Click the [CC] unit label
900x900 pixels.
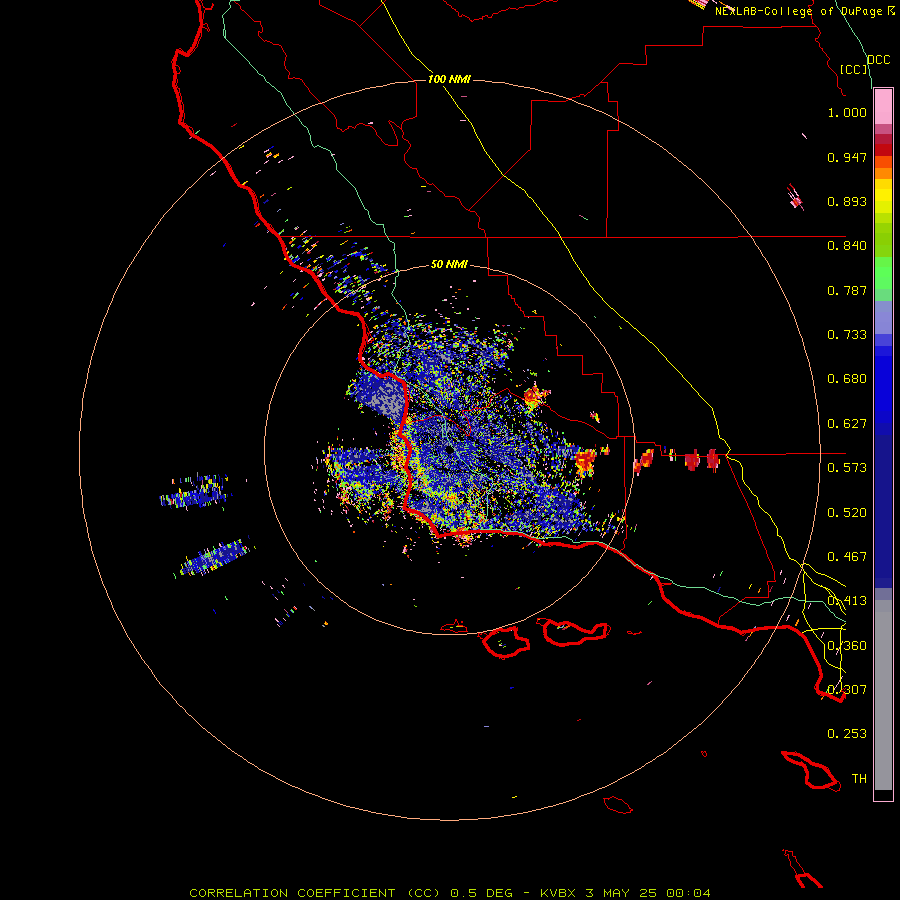[x=854, y=69]
